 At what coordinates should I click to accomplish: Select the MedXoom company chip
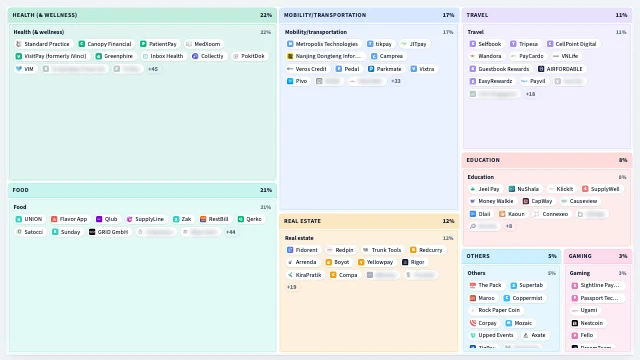(203, 44)
